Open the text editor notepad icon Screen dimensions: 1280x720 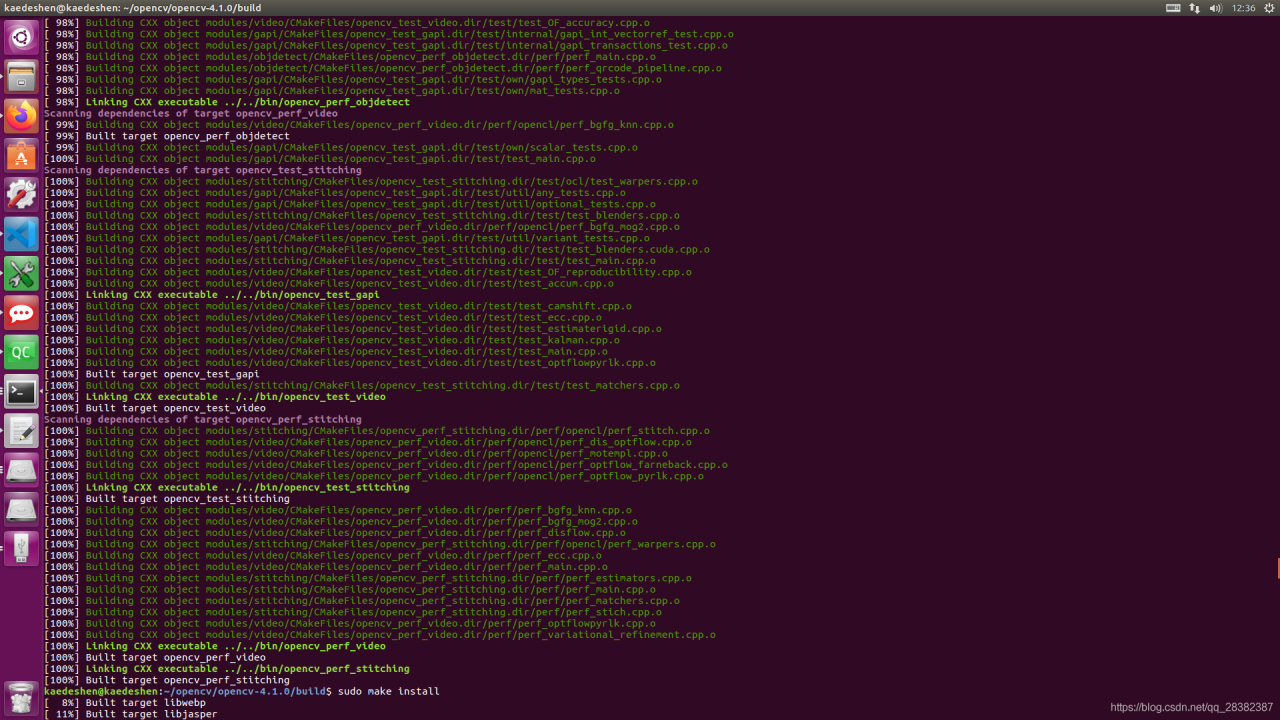21,431
